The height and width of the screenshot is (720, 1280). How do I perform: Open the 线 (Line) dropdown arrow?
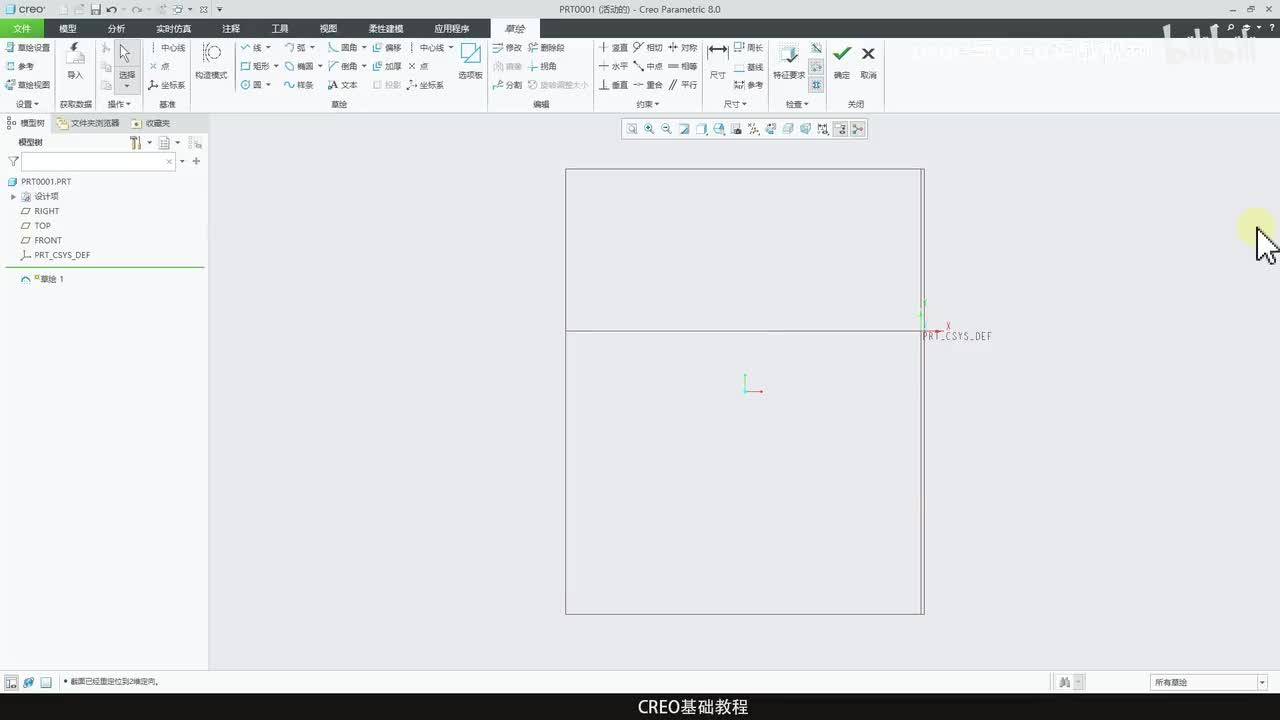tap(269, 47)
